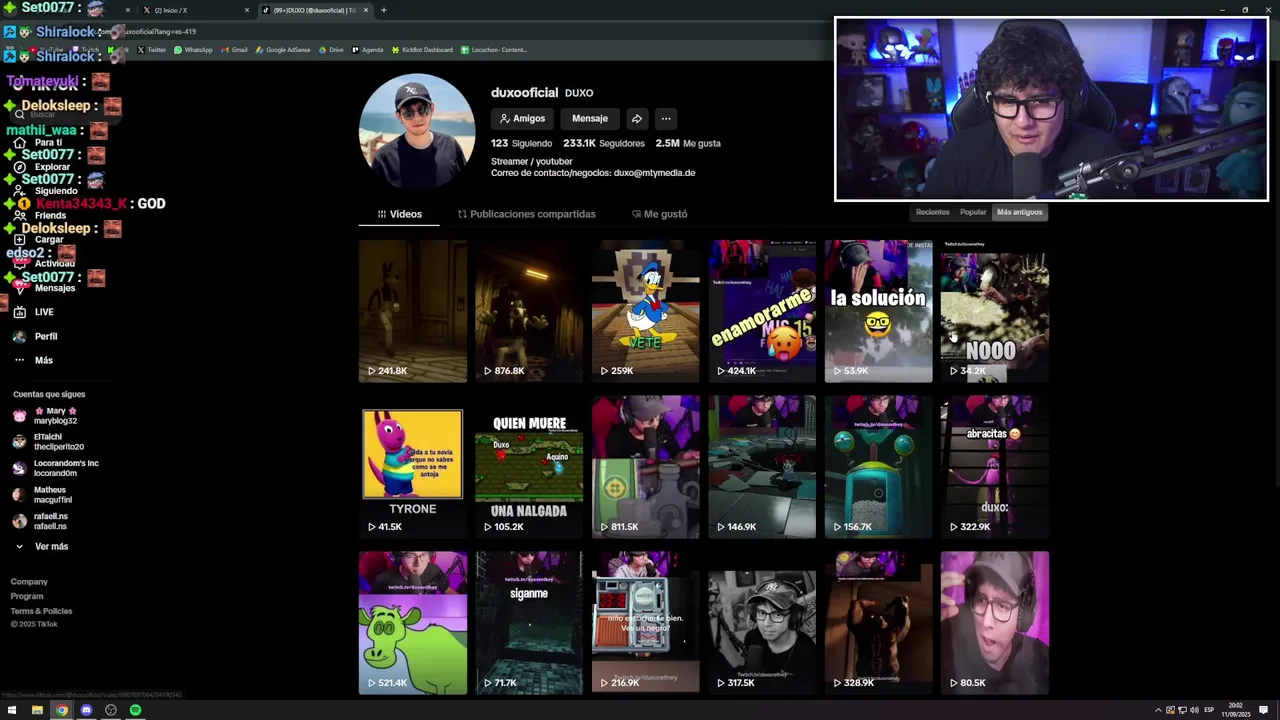Screen dimensions: 1280x720
Task: Expand Ver más followed accounts list
Action: click(x=42, y=546)
